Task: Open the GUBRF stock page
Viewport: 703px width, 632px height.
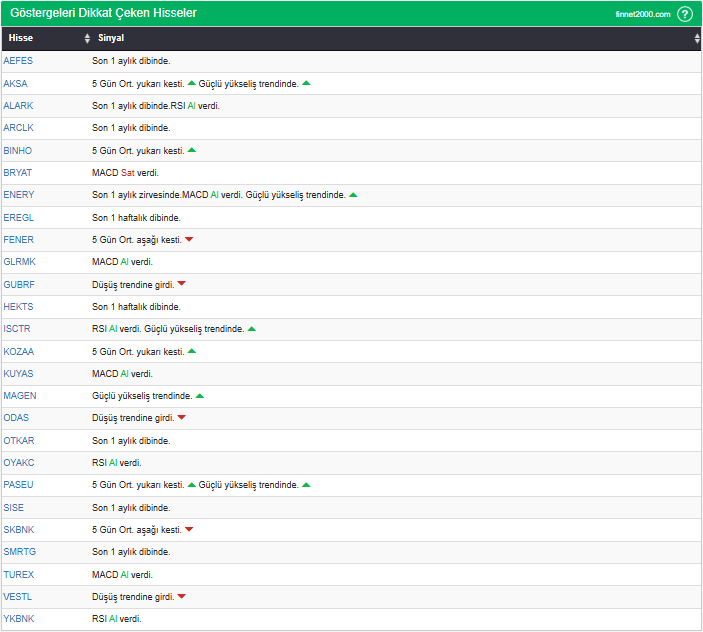Action: [18, 284]
